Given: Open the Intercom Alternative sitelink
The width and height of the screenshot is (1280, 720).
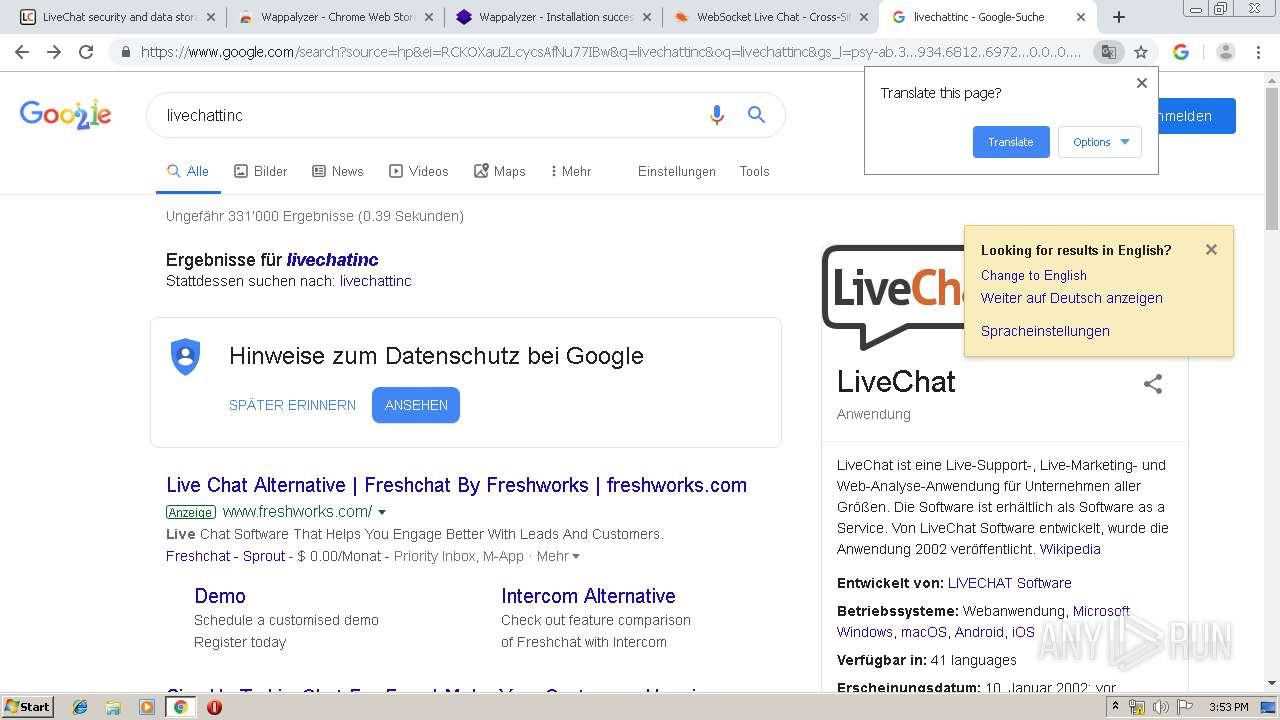Looking at the screenshot, I should click(x=588, y=596).
